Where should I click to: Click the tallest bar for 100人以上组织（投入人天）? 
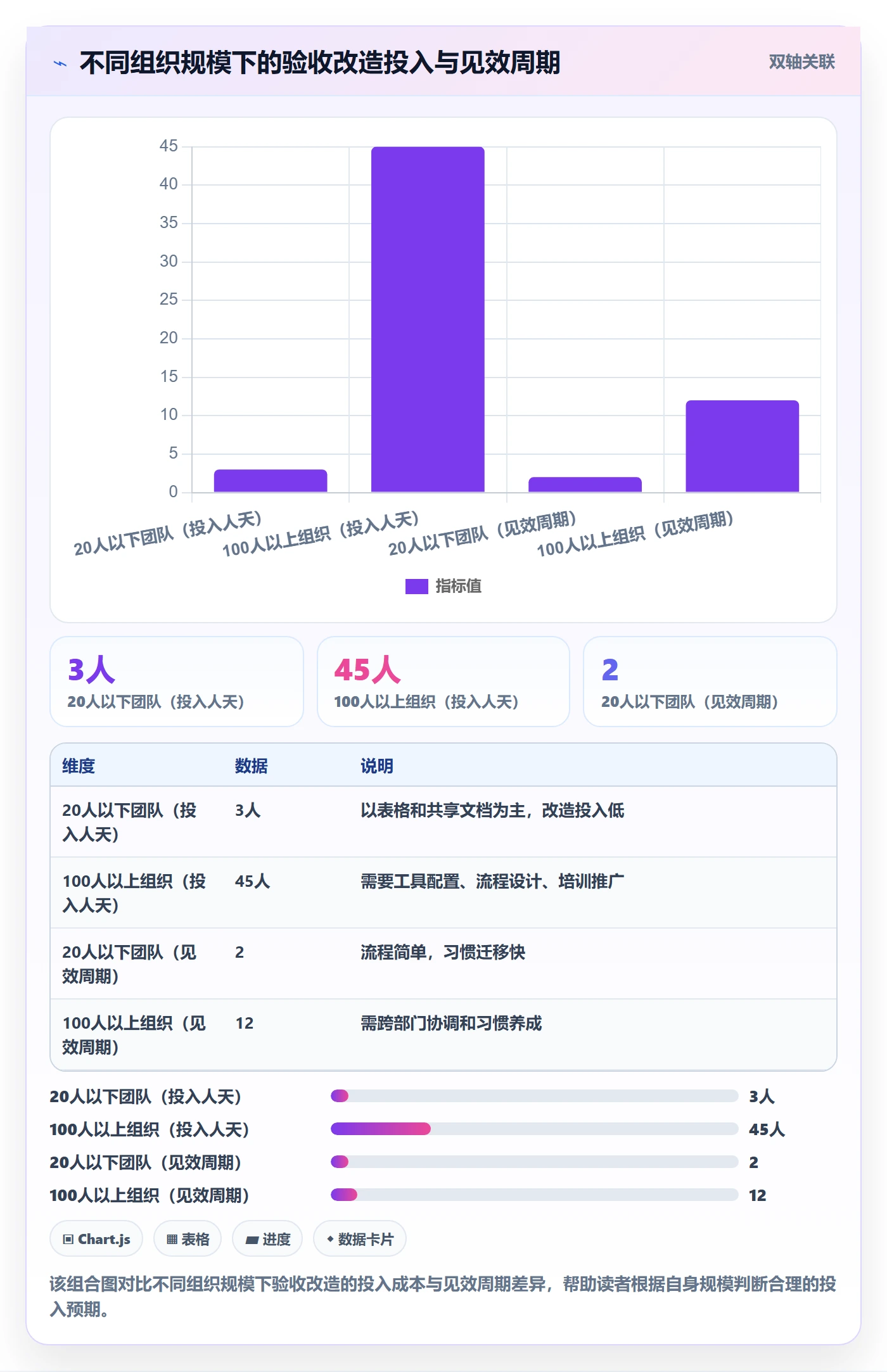click(428, 319)
